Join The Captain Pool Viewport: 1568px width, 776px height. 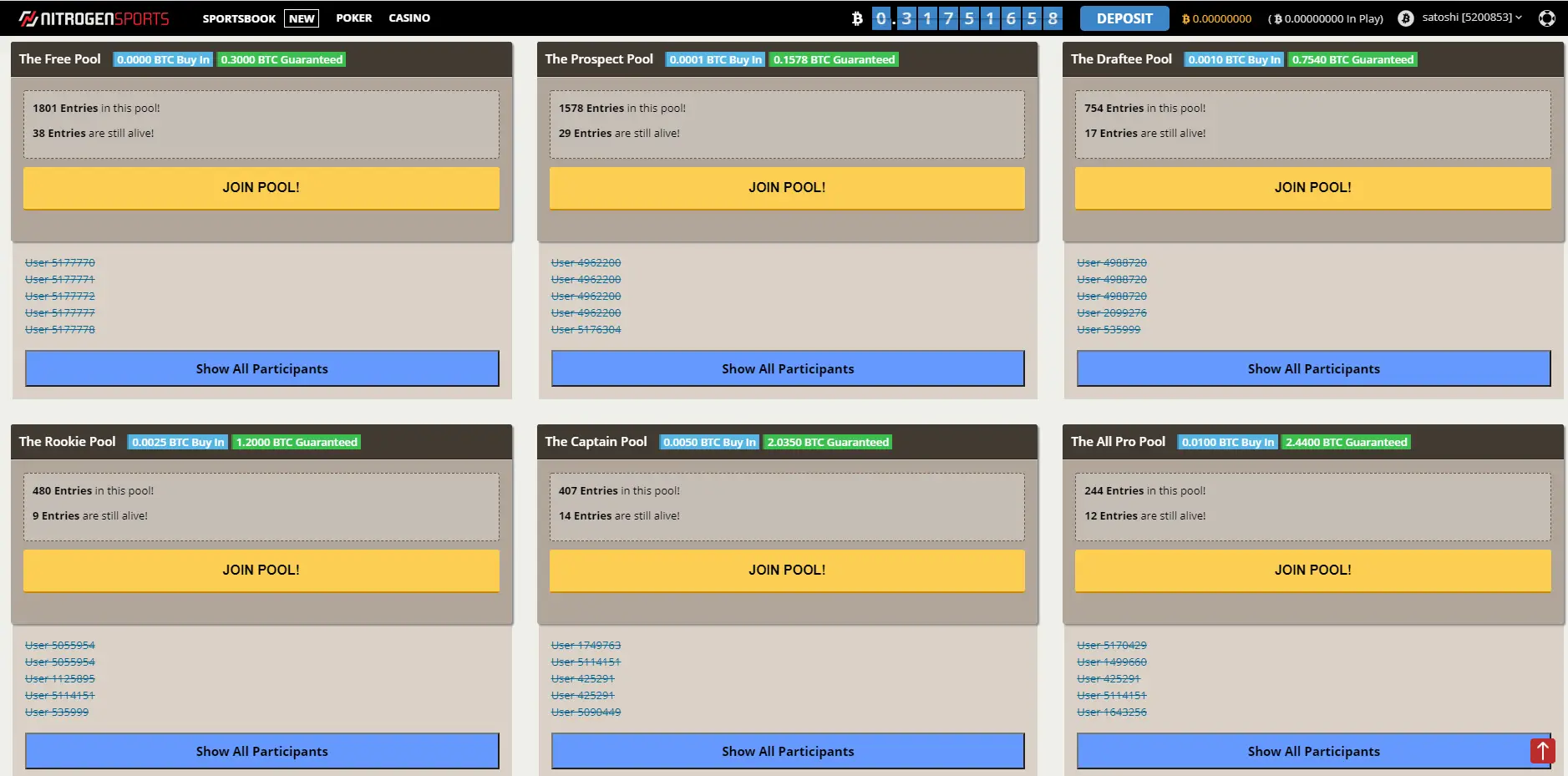tap(786, 571)
